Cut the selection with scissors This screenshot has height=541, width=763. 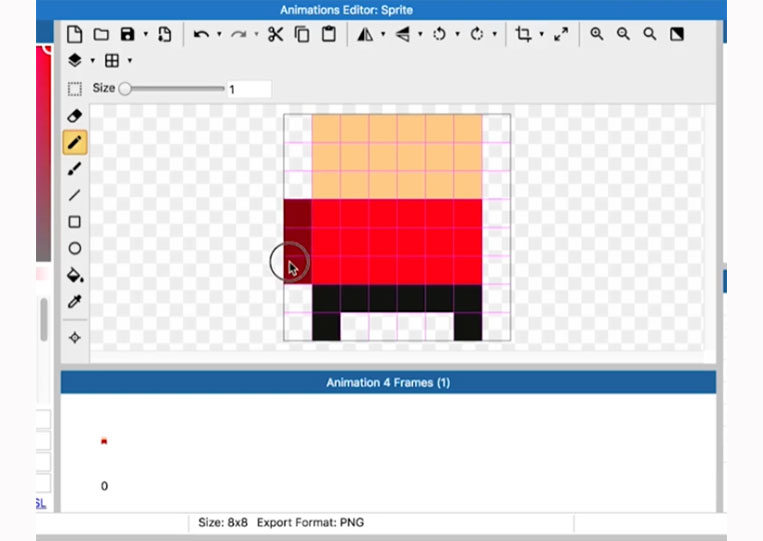276,34
